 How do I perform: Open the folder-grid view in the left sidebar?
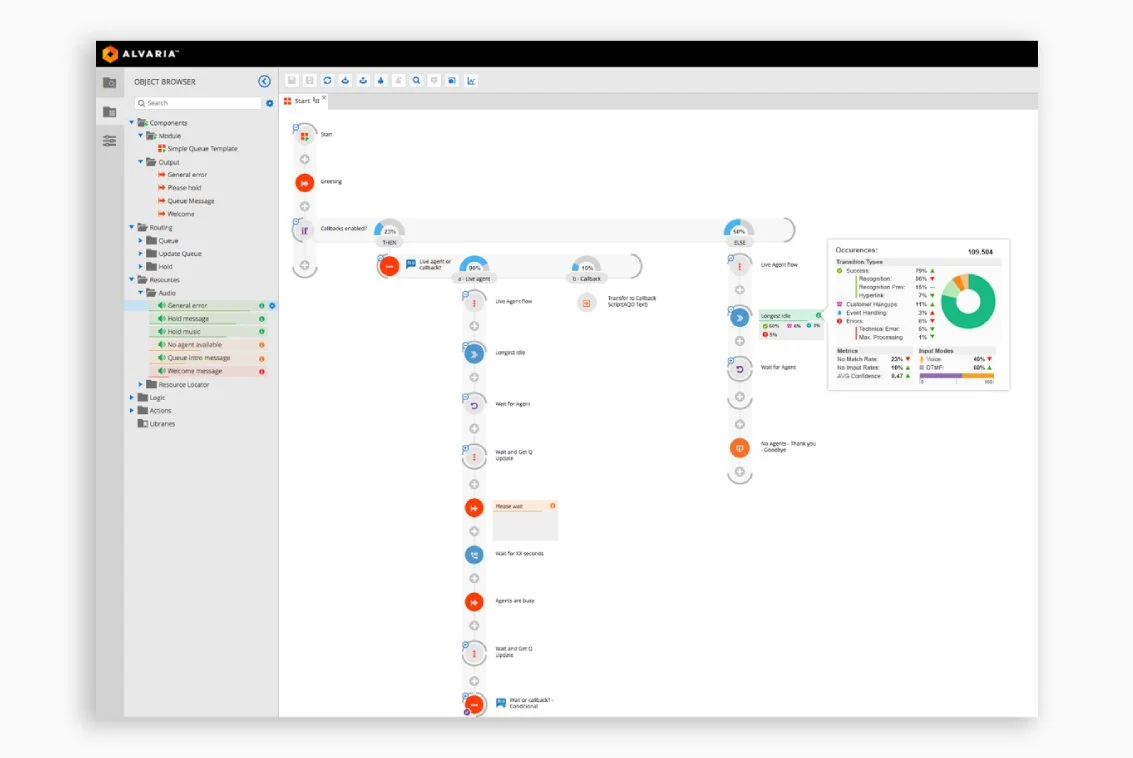coord(109,112)
